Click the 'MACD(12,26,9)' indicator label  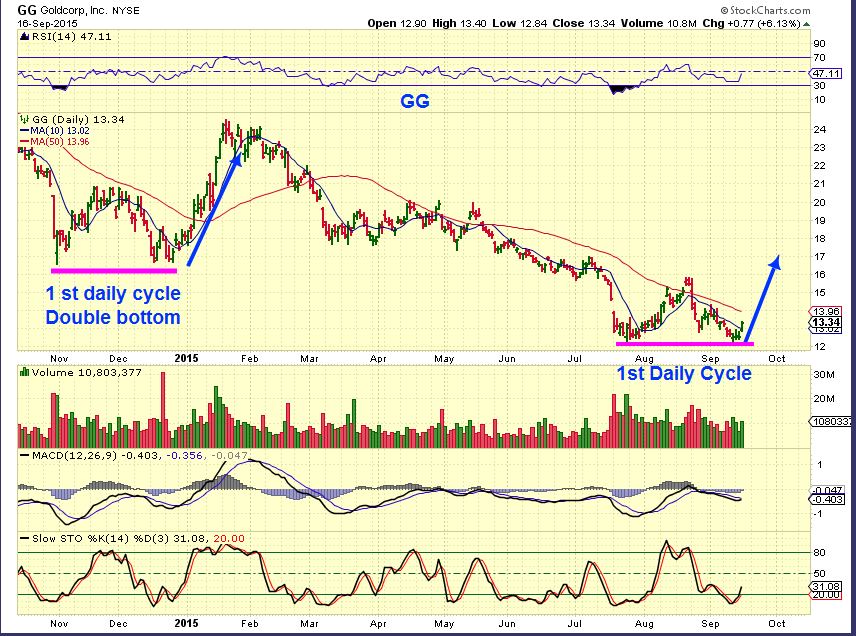(74, 455)
